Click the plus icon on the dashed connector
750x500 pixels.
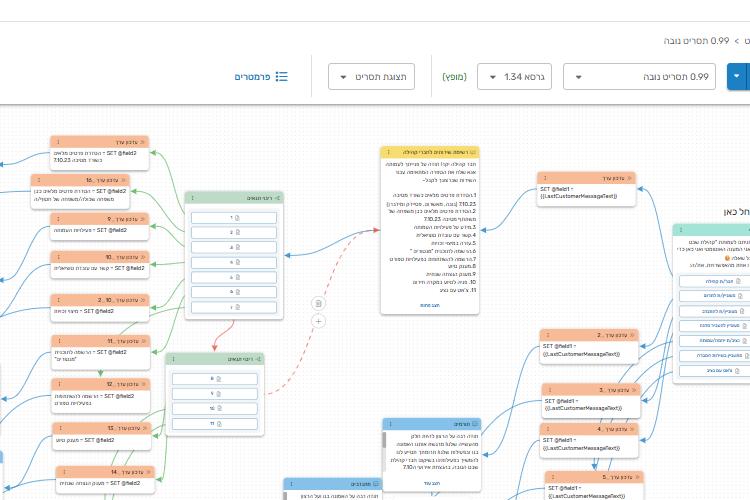pos(318,321)
